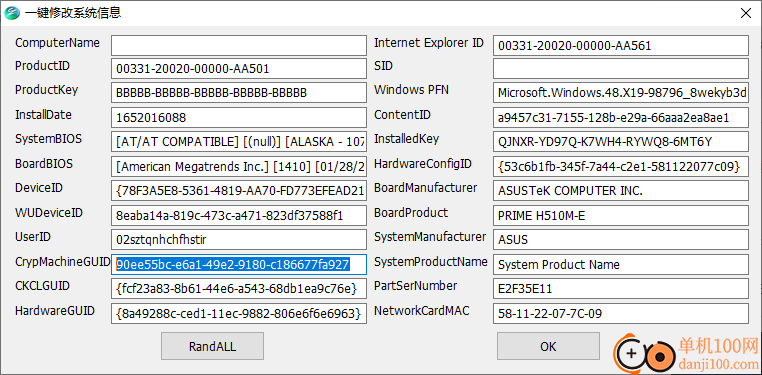Click the Windows PFN field
The width and height of the screenshot is (762, 375).
tap(621, 93)
